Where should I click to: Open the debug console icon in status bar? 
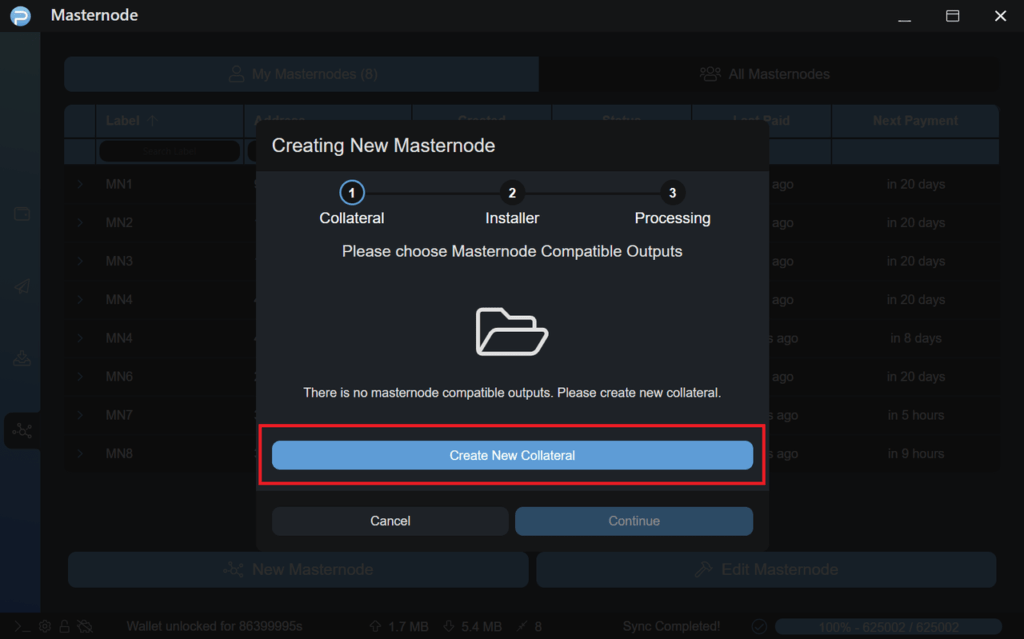[x=20, y=627]
